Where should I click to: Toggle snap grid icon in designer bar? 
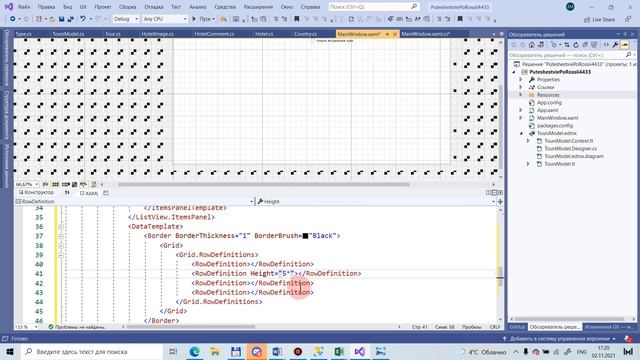coord(55,184)
